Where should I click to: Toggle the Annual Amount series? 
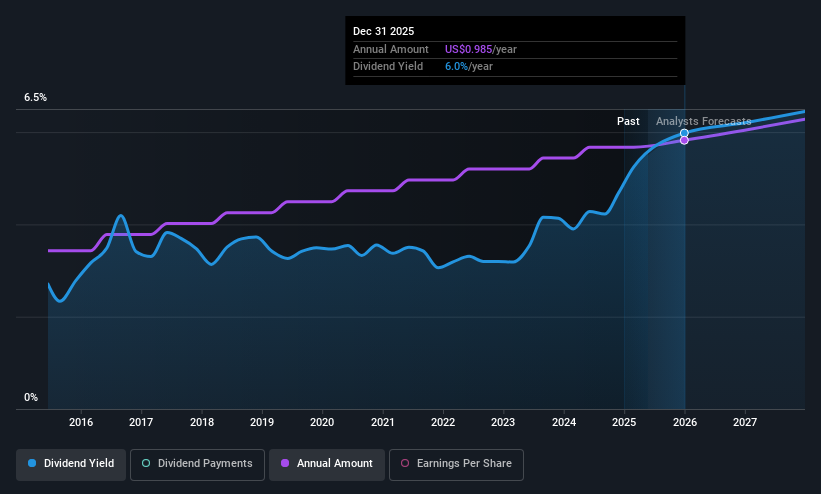(327, 464)
